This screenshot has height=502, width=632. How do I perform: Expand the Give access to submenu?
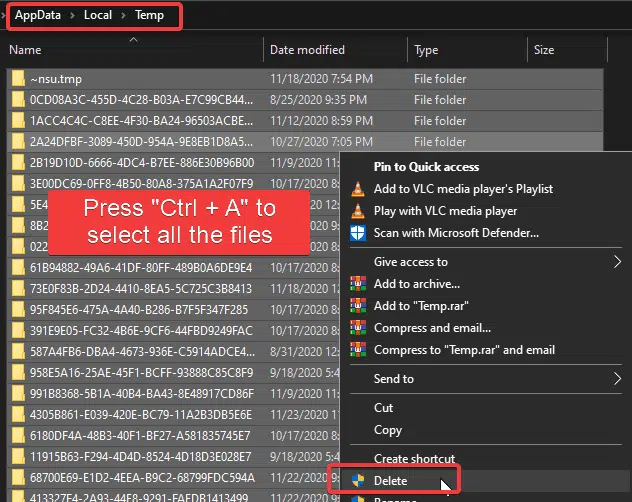point(616,262)
